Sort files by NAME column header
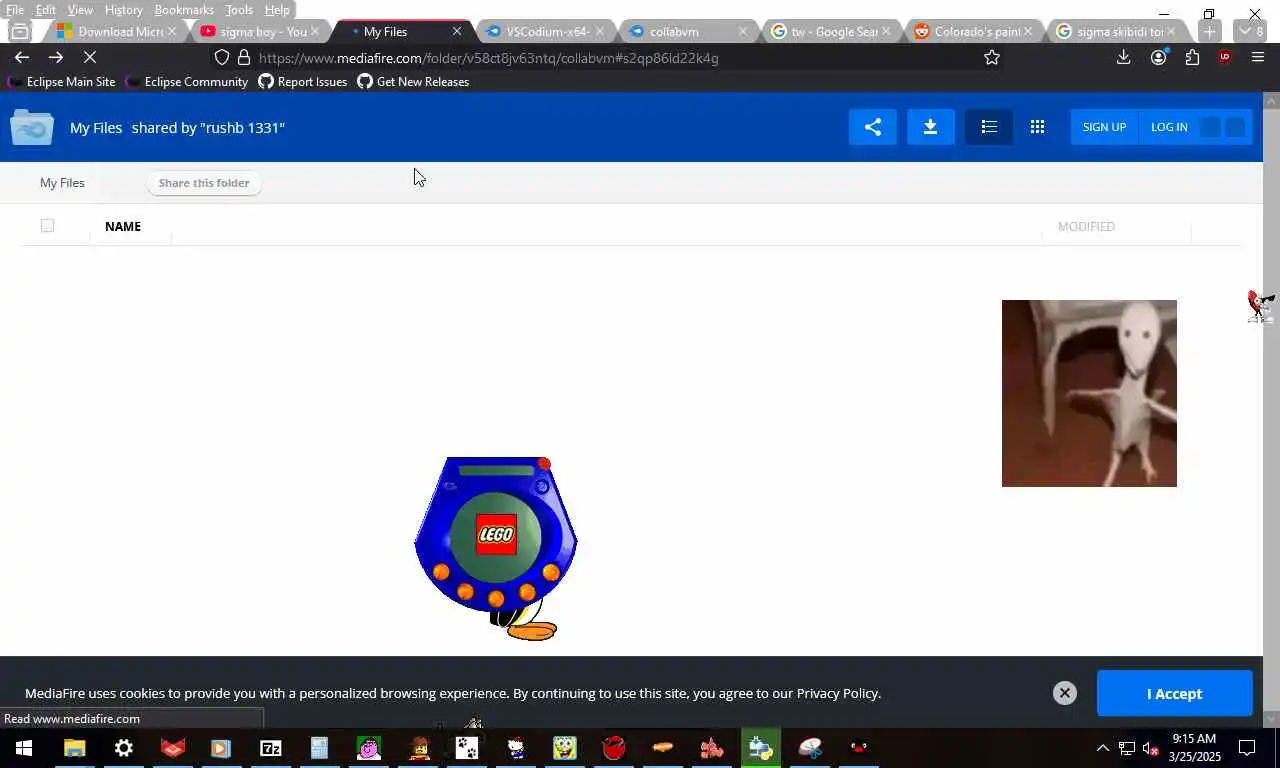 [x=123, y=226]
